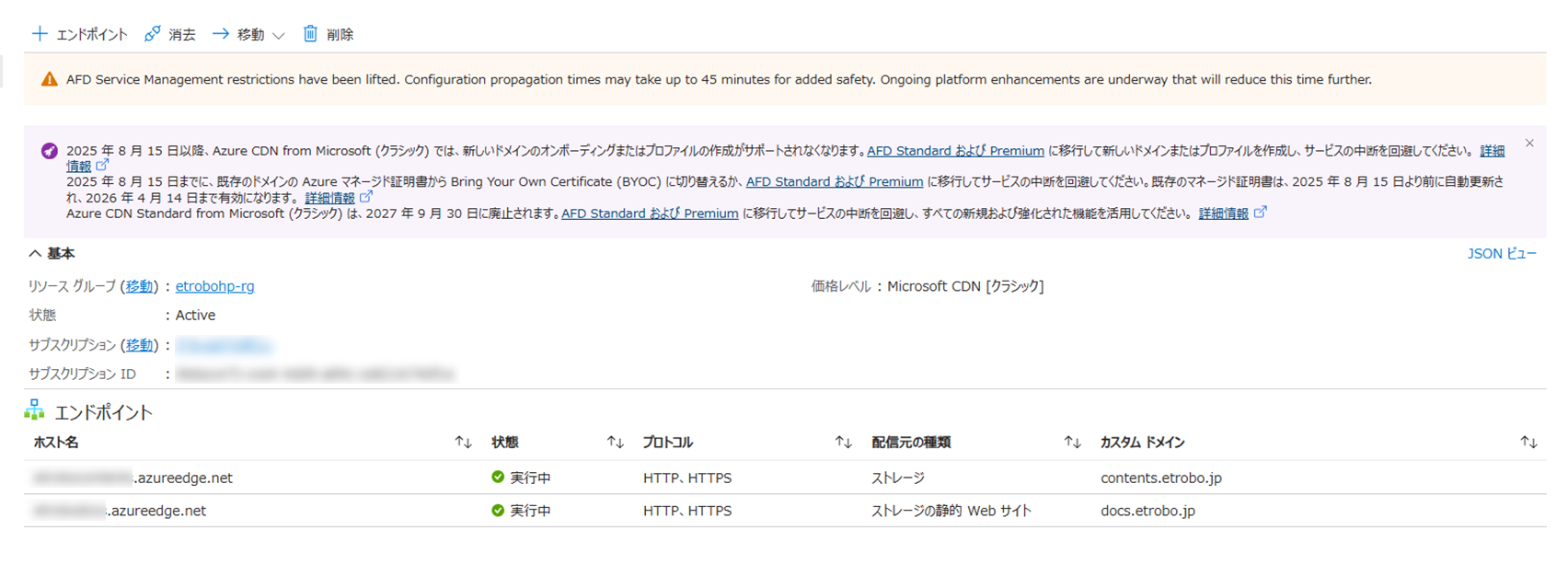The height and width of the screenshot is (576, 1568).
Task: Click the move arrow icon
Action: click(221, 34)
